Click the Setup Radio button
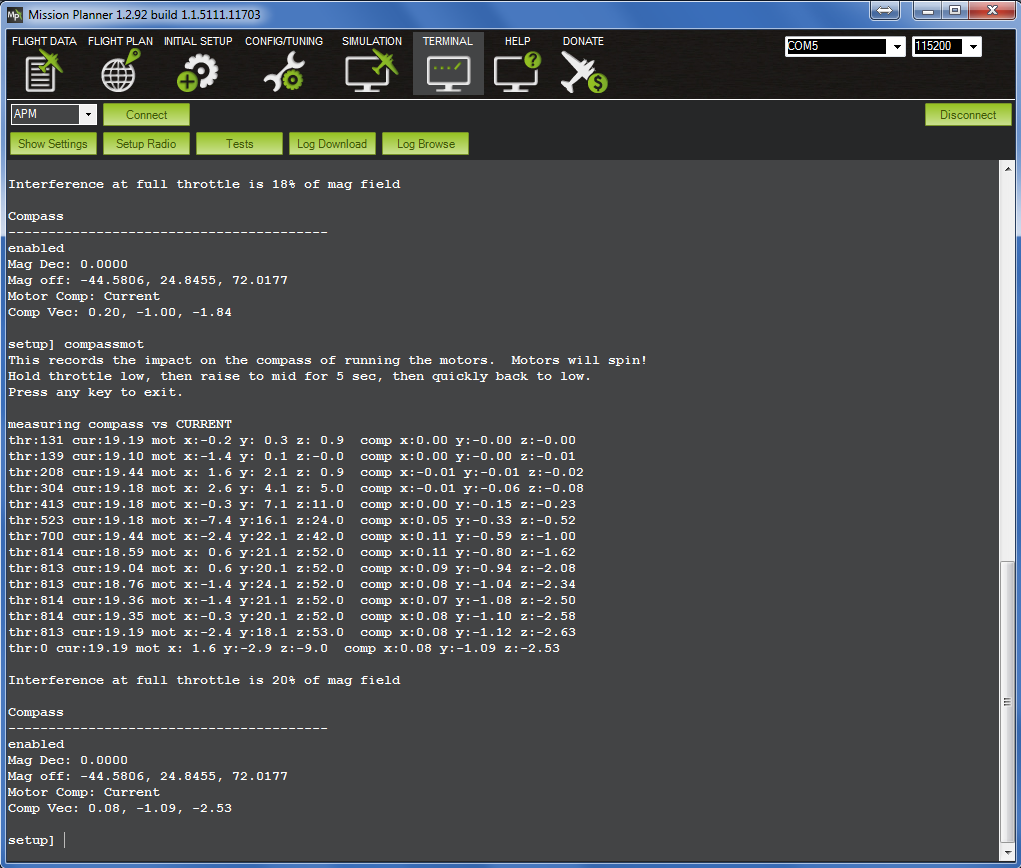The width and height of the screenshot is (1021, 868). 146,144
